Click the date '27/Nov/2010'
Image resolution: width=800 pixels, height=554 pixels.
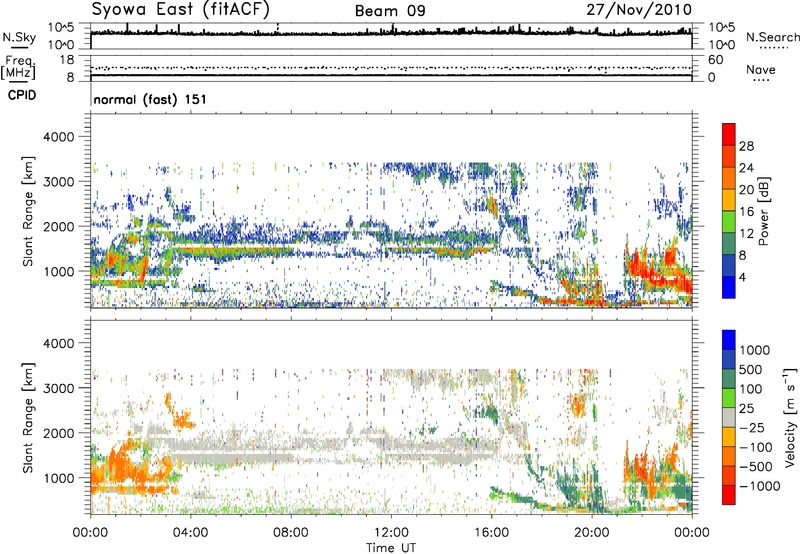[639, 10]
